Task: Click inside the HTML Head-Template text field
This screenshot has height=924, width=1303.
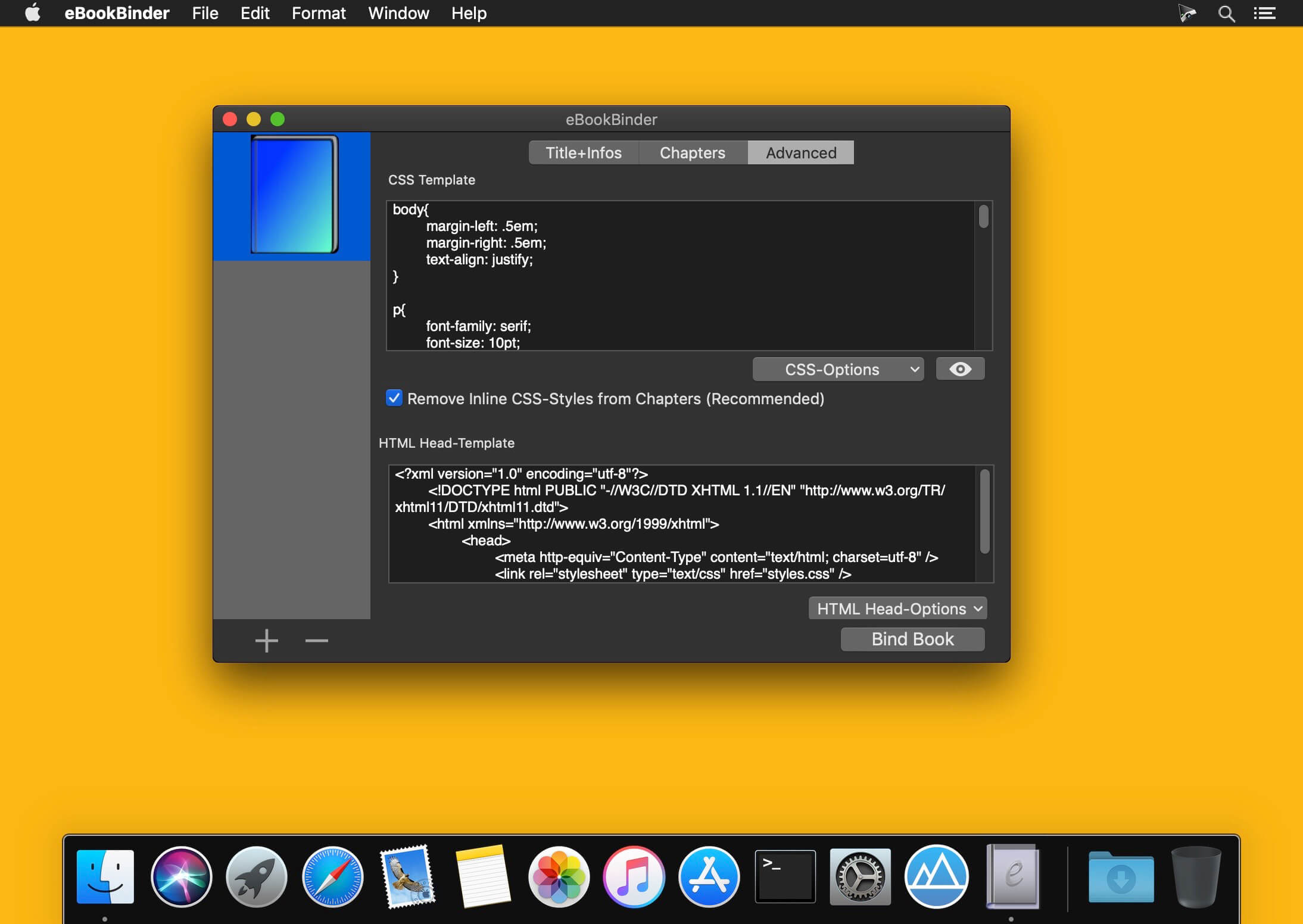Action: [682, 523]
